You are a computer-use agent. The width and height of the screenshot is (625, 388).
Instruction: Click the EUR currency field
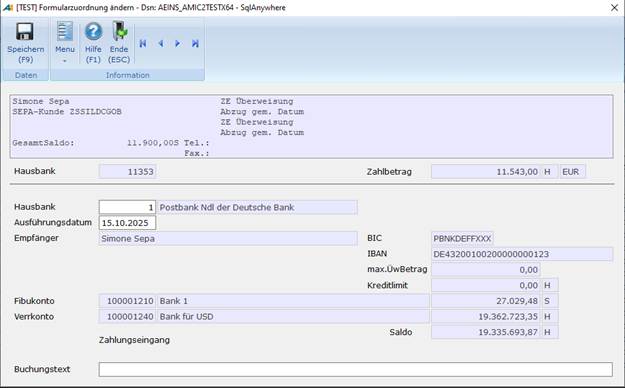[x=573, y=172]
